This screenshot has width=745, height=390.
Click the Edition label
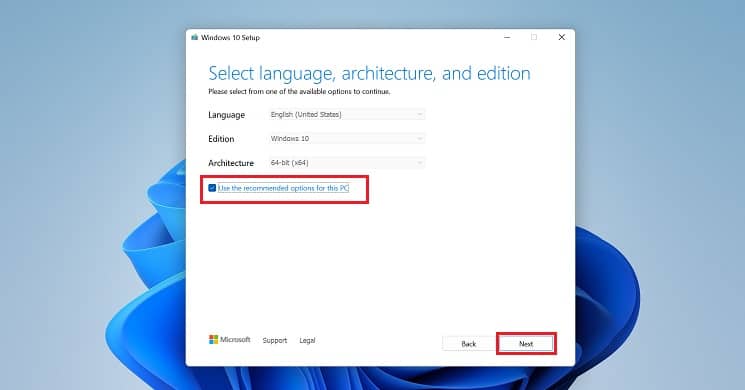point(221,139)
